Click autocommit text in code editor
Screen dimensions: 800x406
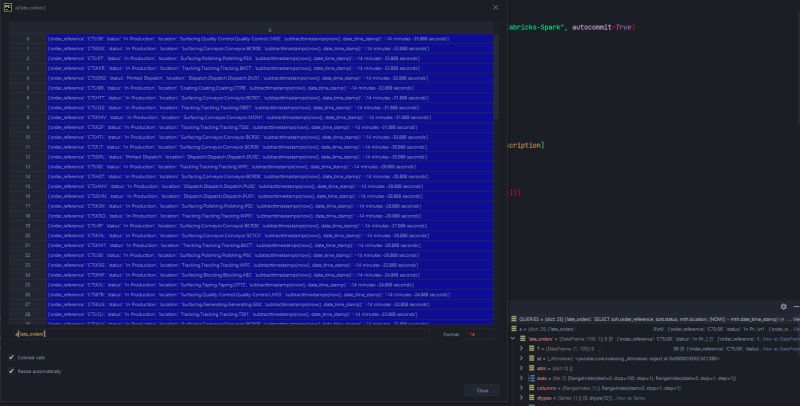coord(591,27)
